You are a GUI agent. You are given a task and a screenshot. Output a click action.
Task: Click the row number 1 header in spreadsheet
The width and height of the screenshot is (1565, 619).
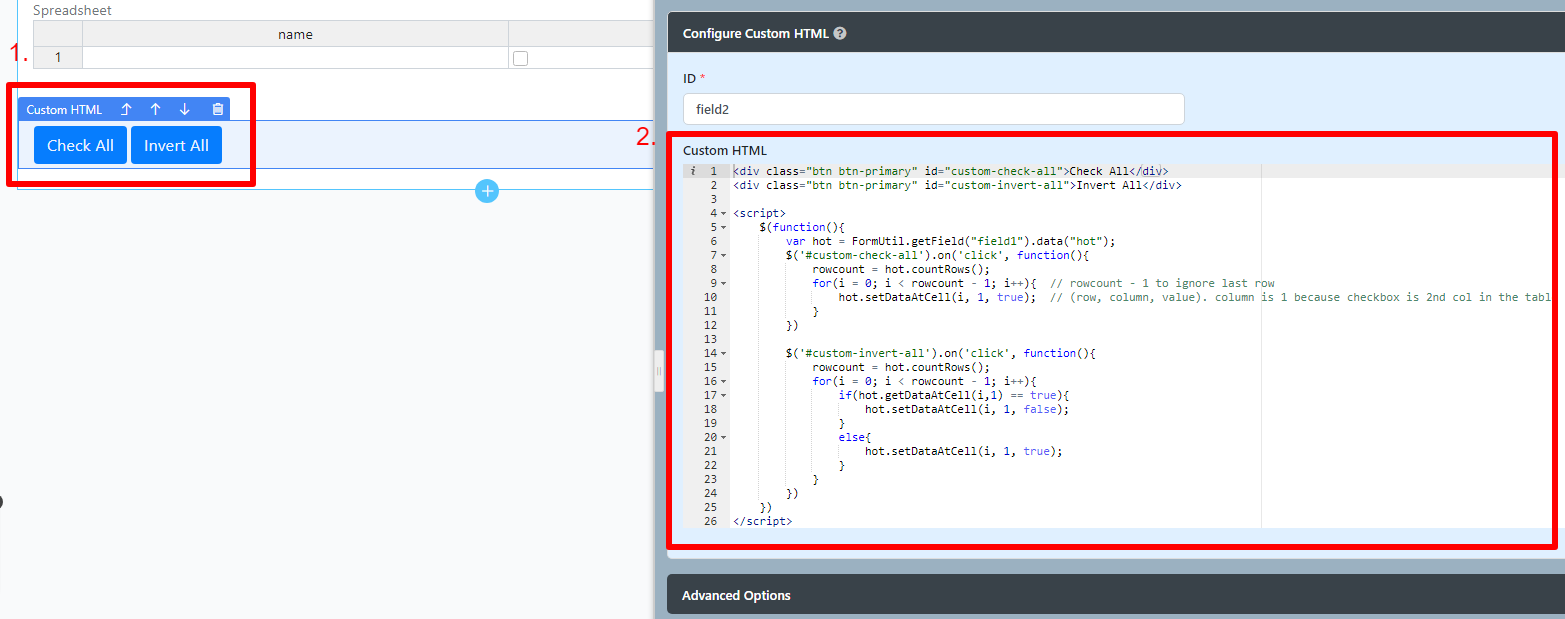click(x=58, y=58)
